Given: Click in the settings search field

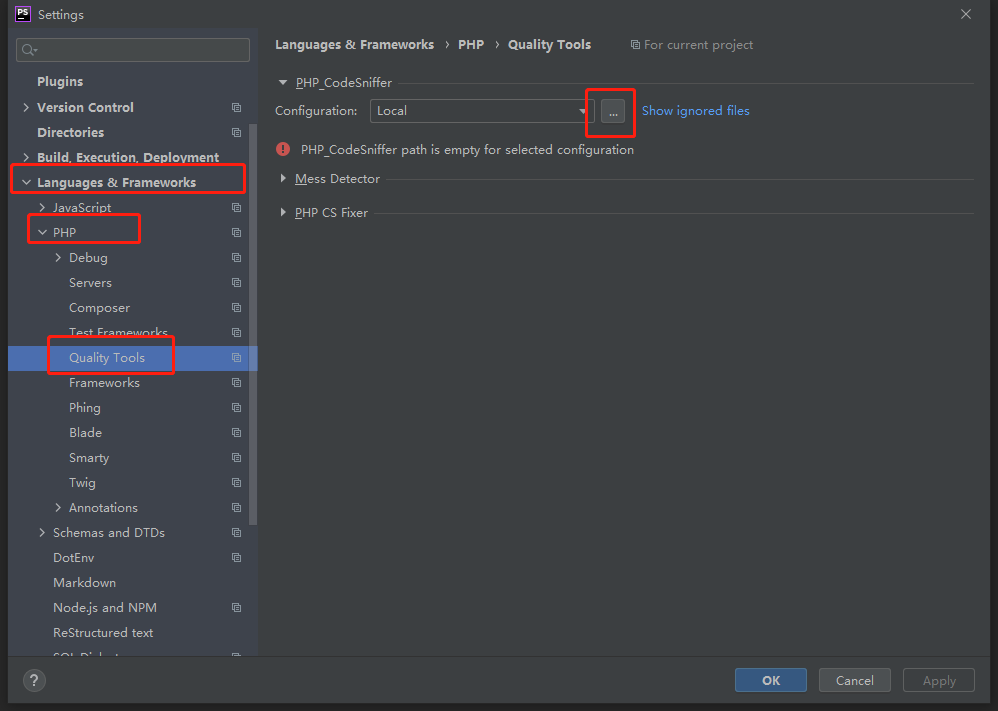Looking at the screenshot, I should (133, 50).
